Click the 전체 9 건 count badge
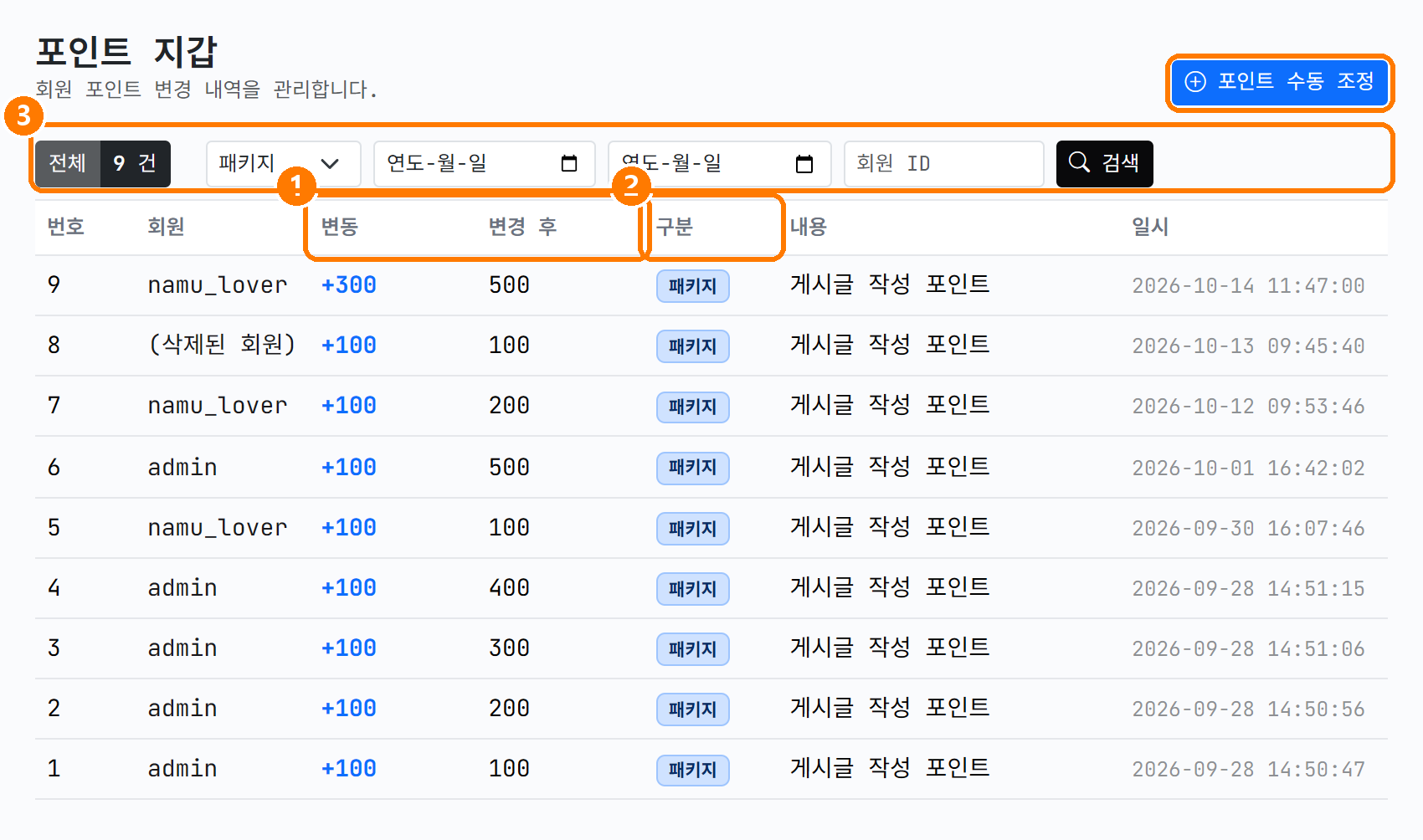 click(102, 163)
